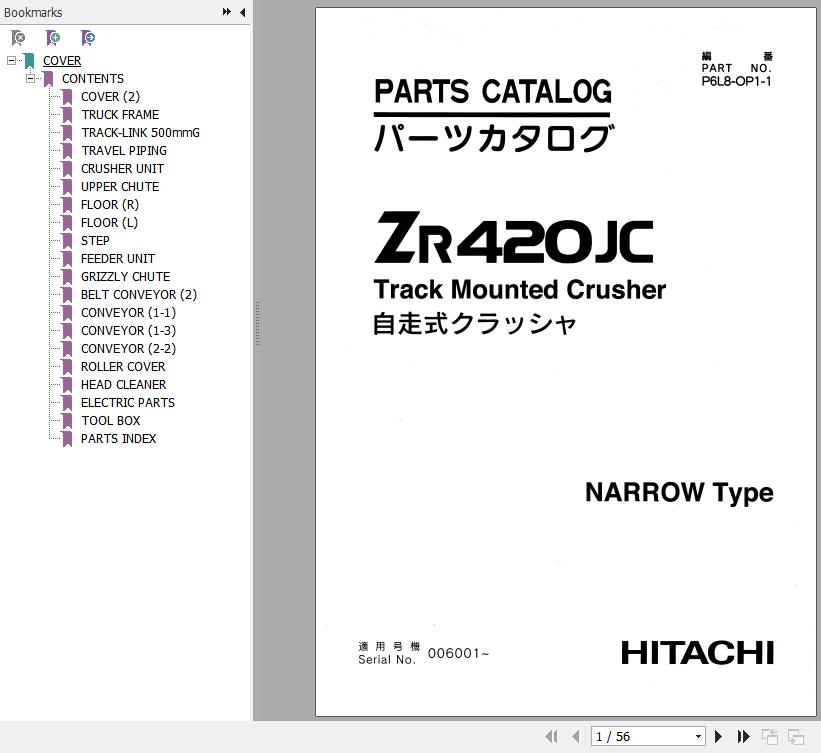The height and width of the screenshot is (753, 821).
Task: Click the delete bookmark icon
Action: tap(18, 38)
